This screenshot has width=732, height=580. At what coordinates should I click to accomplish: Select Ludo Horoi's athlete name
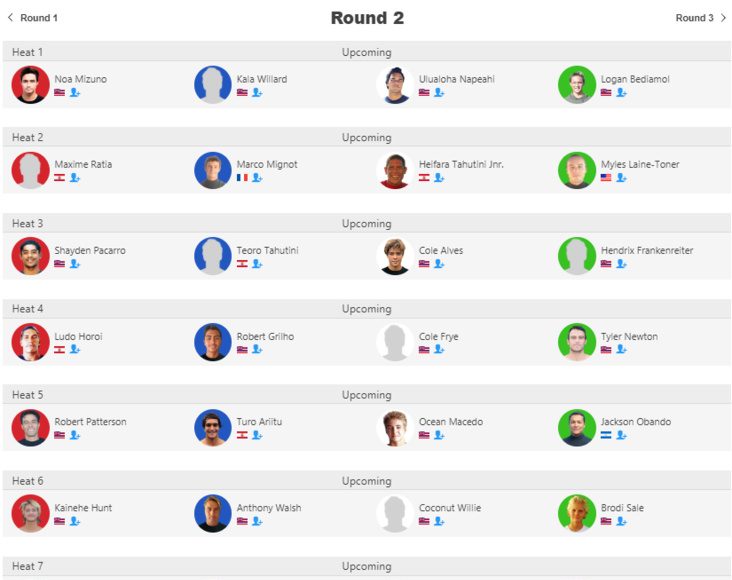pyautogui.click(x=78, y=336)
